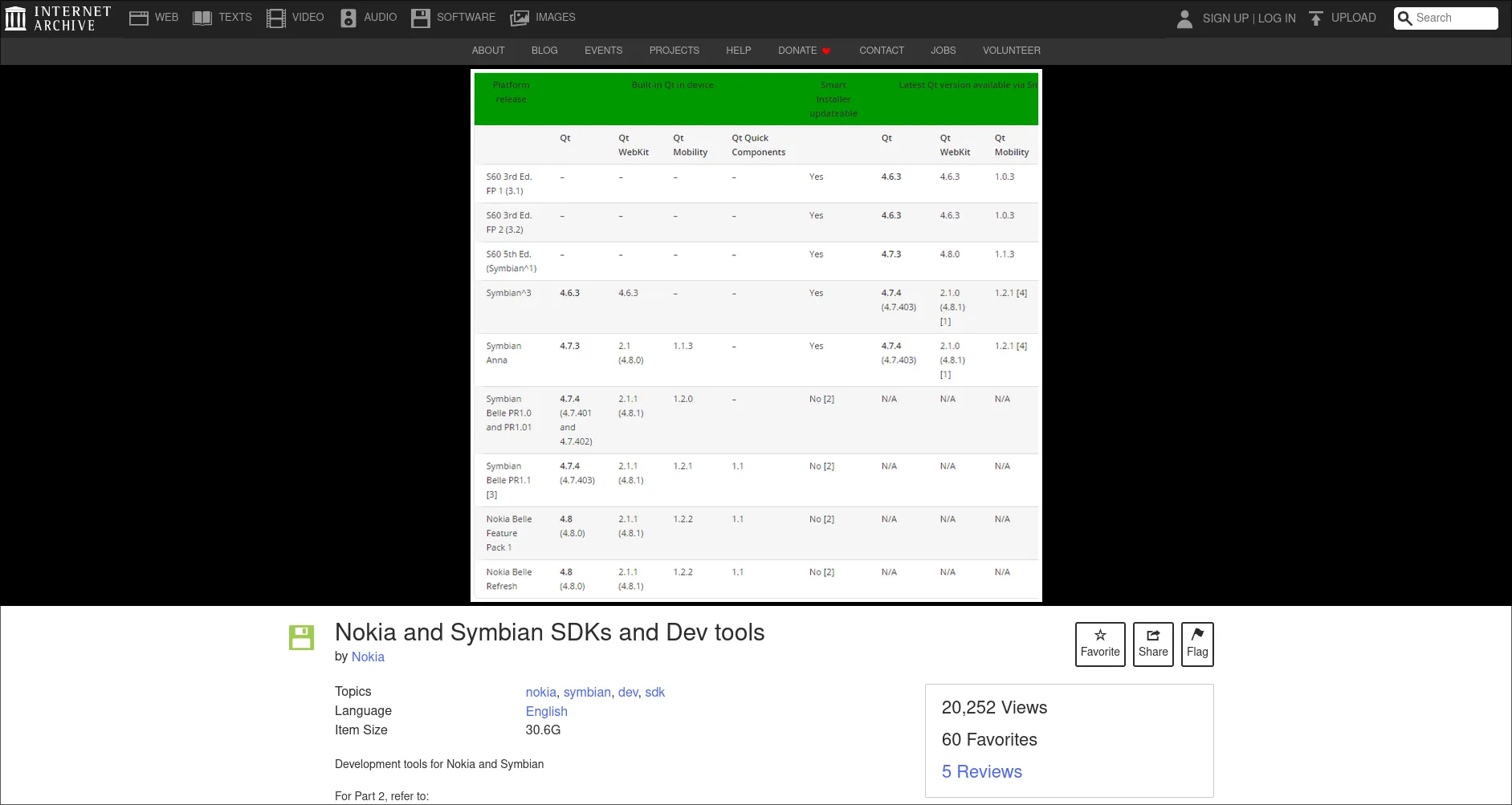Screen dimensions: 1512x805
Task: Click the Internet Archive logo
Action: [x=57, y=18]
